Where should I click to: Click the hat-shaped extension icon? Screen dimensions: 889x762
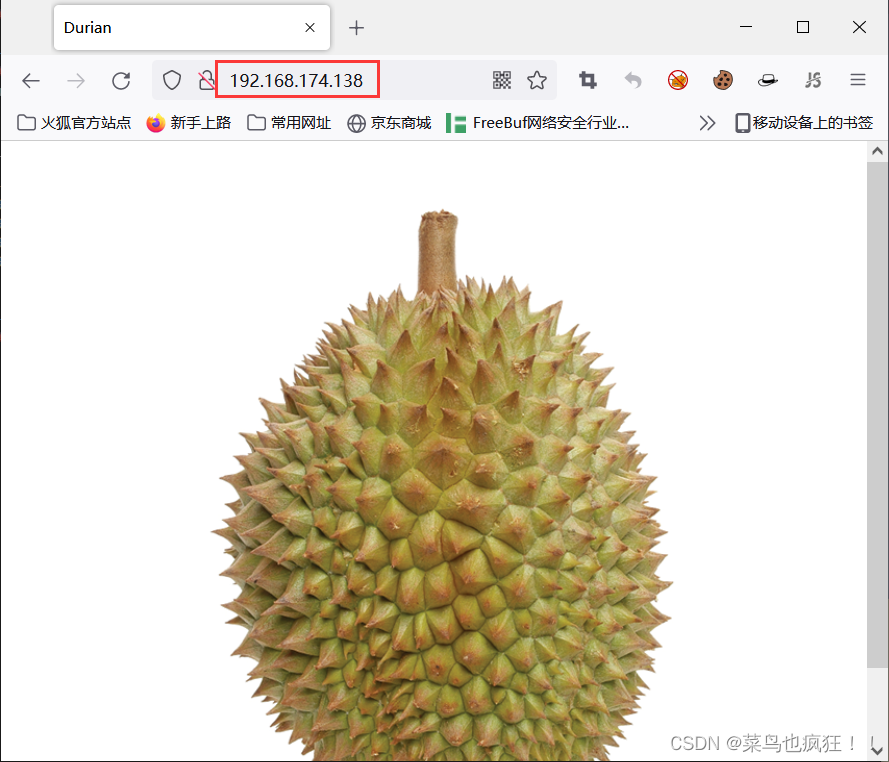(767, 80)
